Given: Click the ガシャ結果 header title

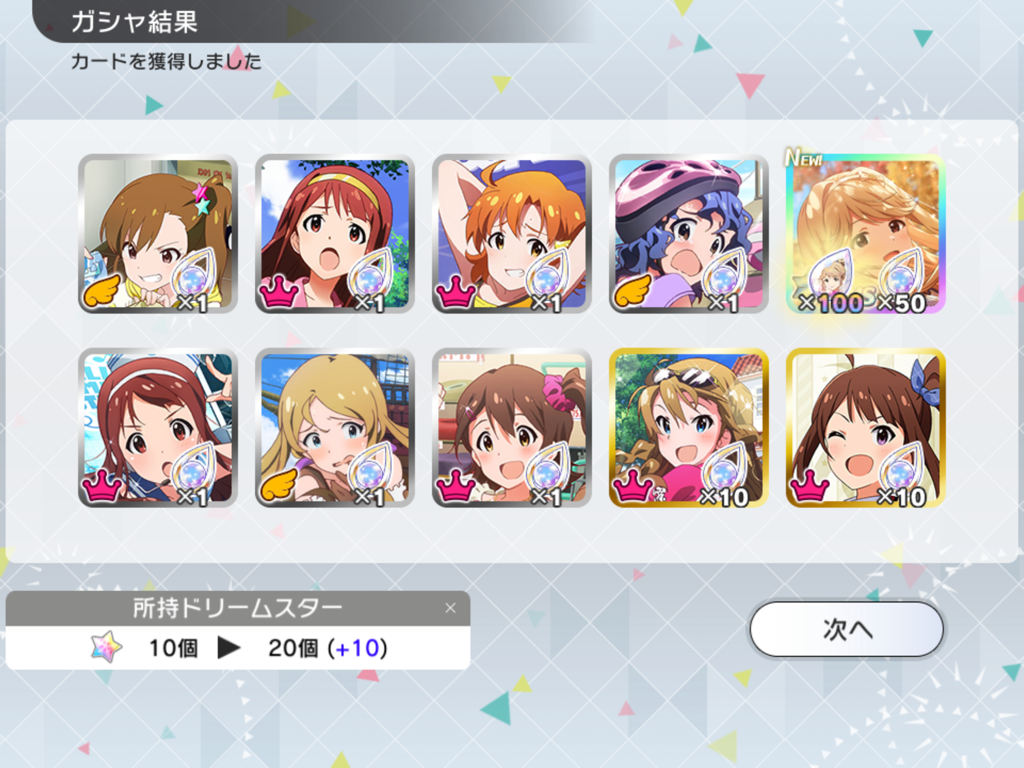Looking at the screenshot, I should 134,22.
